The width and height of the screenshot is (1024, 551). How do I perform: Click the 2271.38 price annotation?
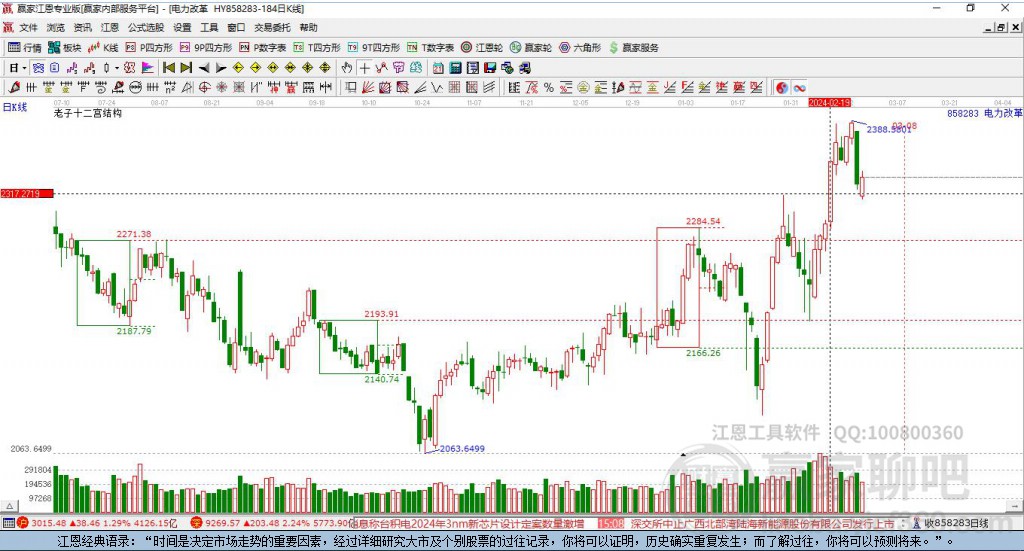coord(134,234)
